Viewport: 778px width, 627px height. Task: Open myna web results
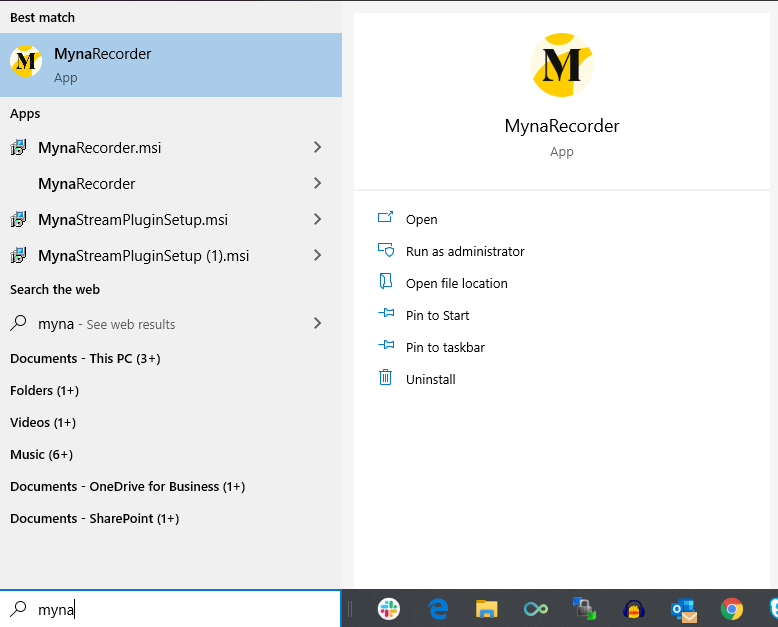coord(171,324)
